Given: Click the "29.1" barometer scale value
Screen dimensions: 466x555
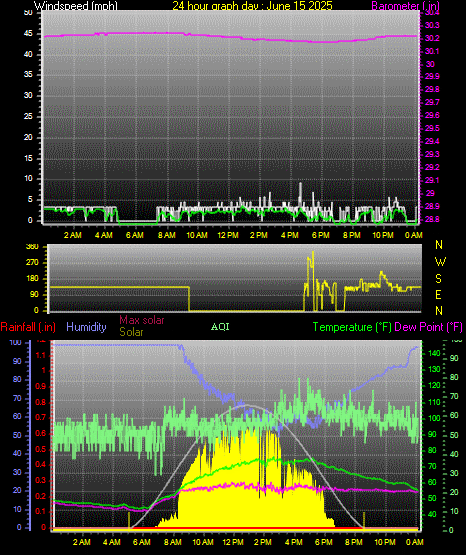Looking at the screenshot, I should [x=432, y=180].
